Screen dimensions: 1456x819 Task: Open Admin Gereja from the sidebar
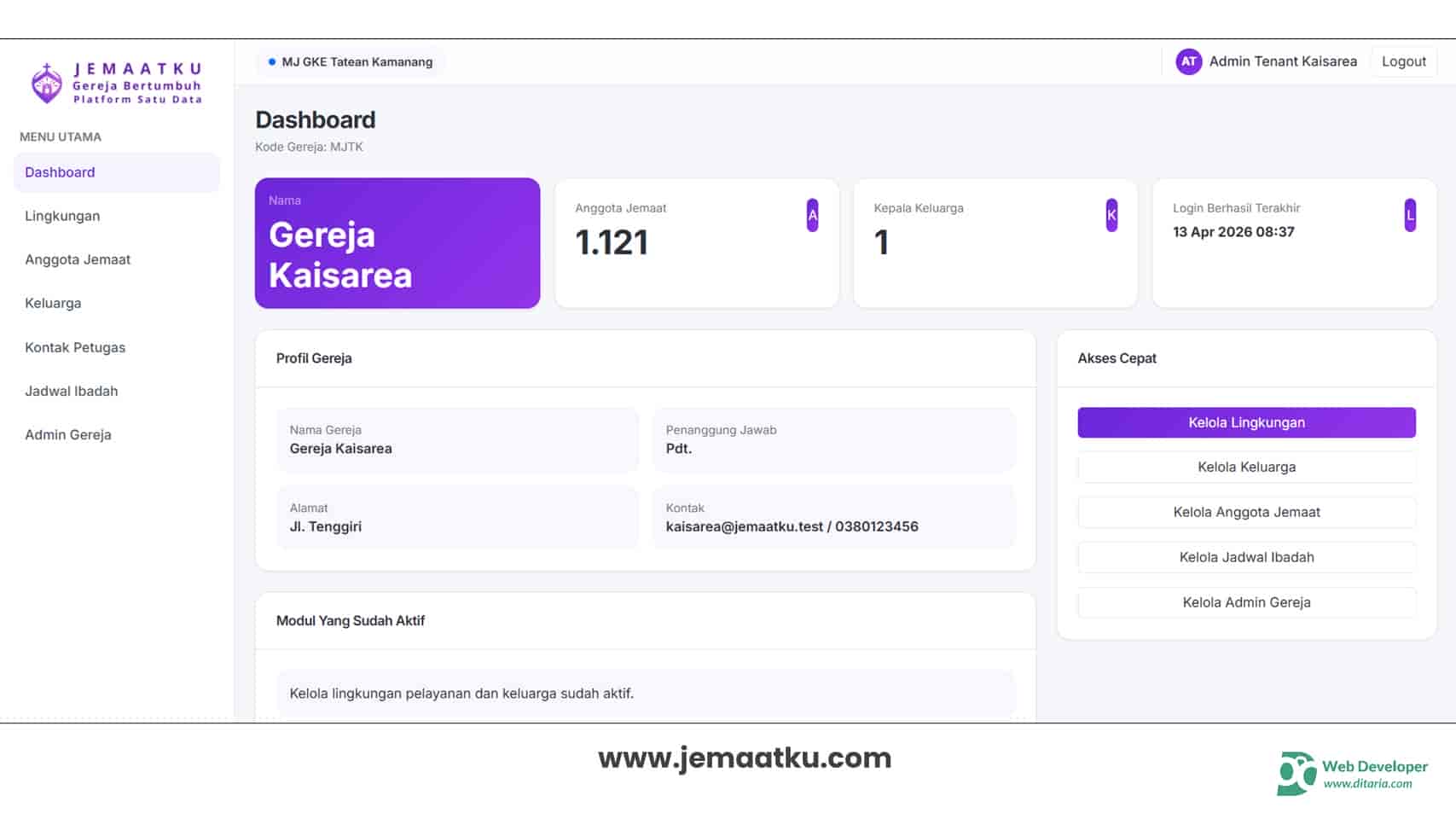[68, 434]
